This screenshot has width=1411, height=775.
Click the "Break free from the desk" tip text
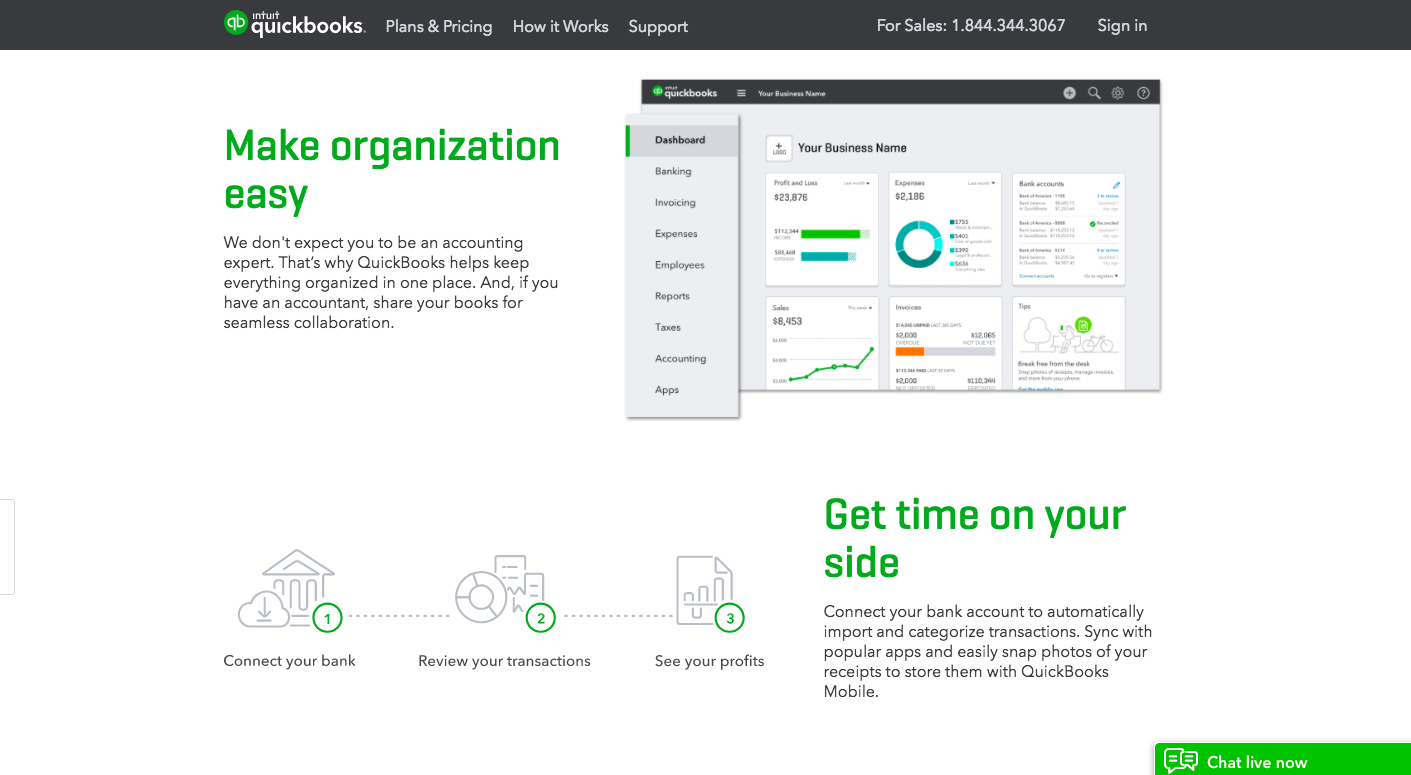coord(1056,364)
